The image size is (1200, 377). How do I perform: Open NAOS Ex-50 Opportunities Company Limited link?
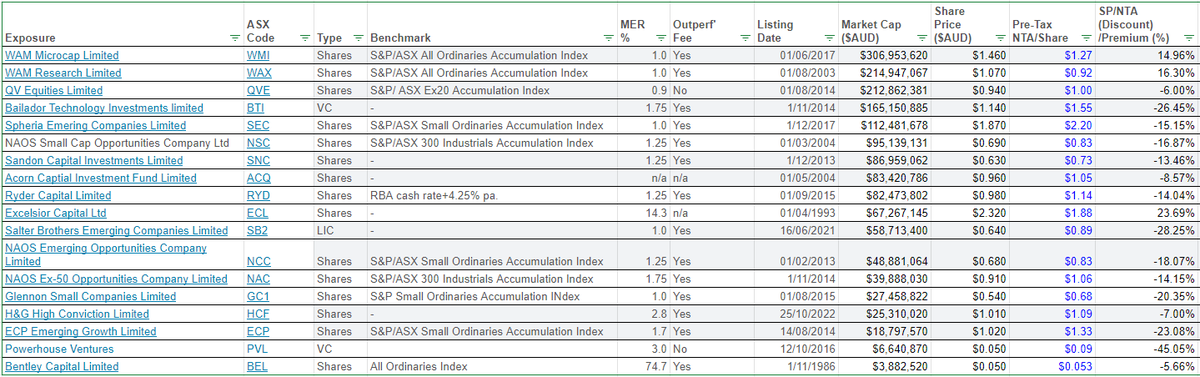pyautogui.click(x=116, y=279)
